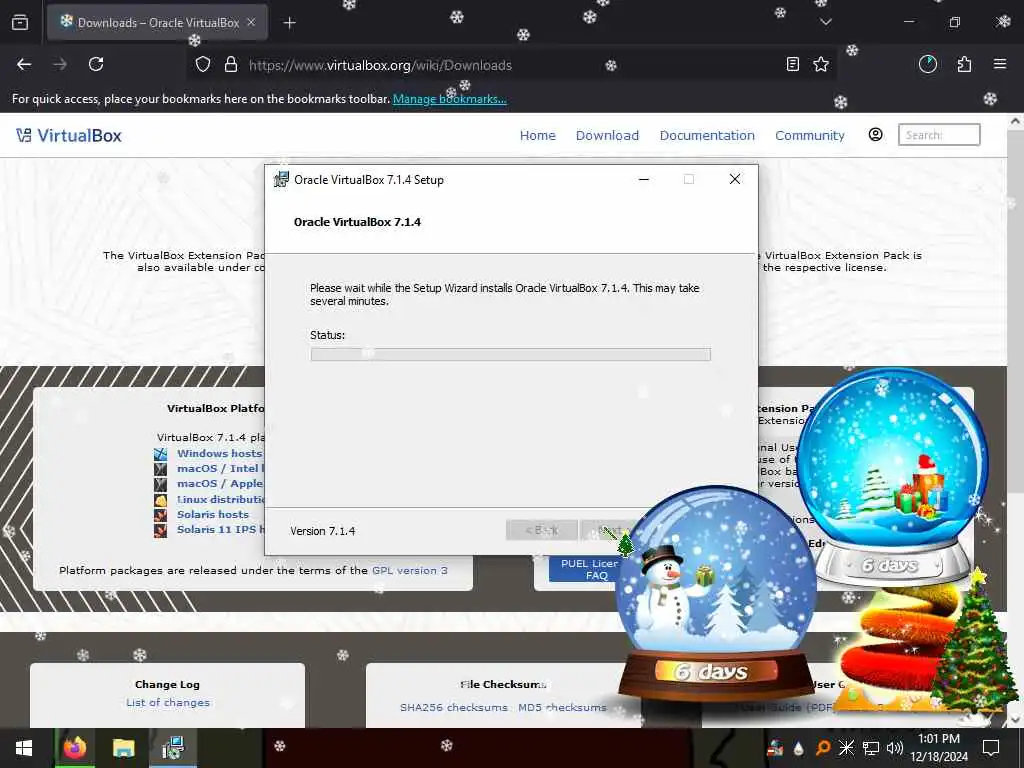
Task: Click the Linux distributions penguin icon
Action: (x=161, y=500)
